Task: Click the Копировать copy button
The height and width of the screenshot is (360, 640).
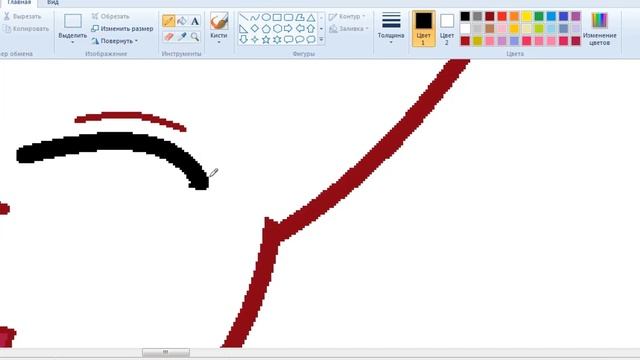Action: click(x=26, y=29)
